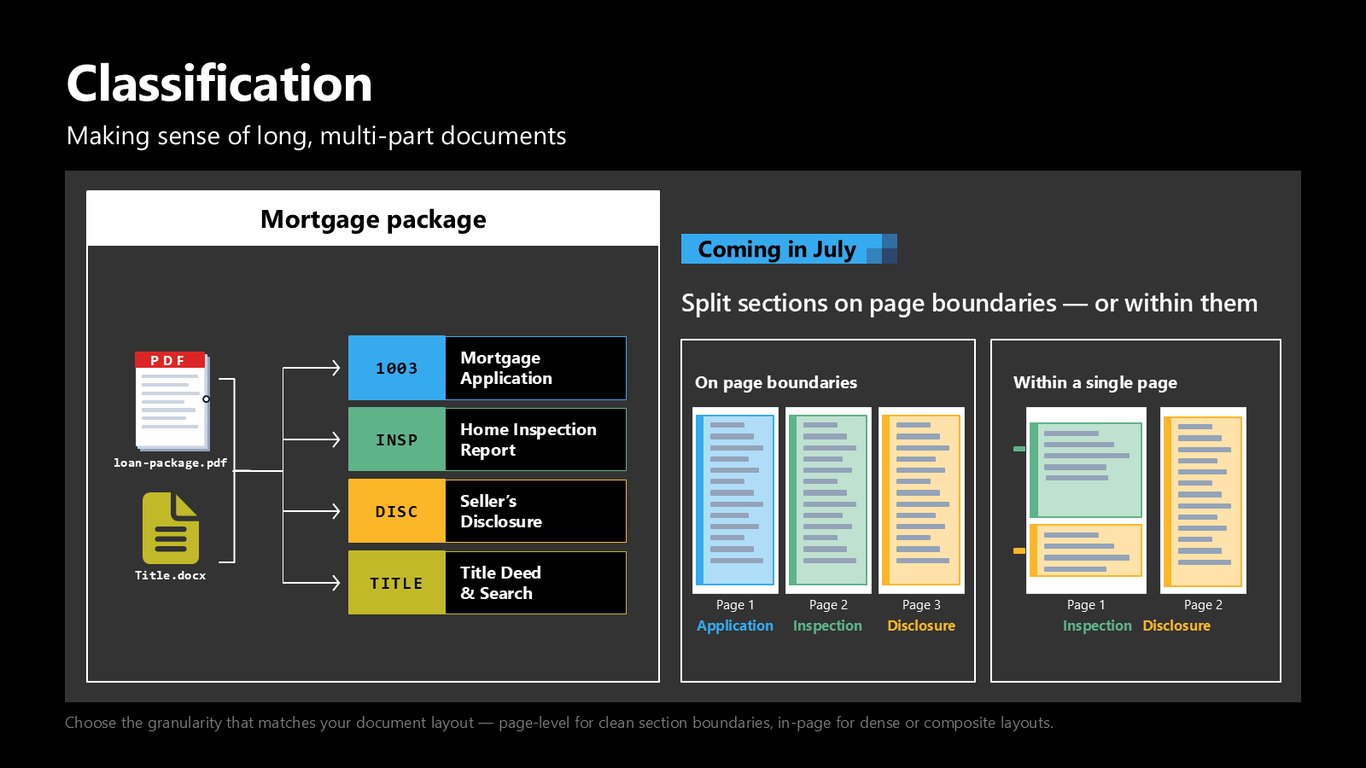Screen dimensions: 1366x768
Task: Click the Page 3 caption
Action: pyautogui.click(x=921, y=605)
